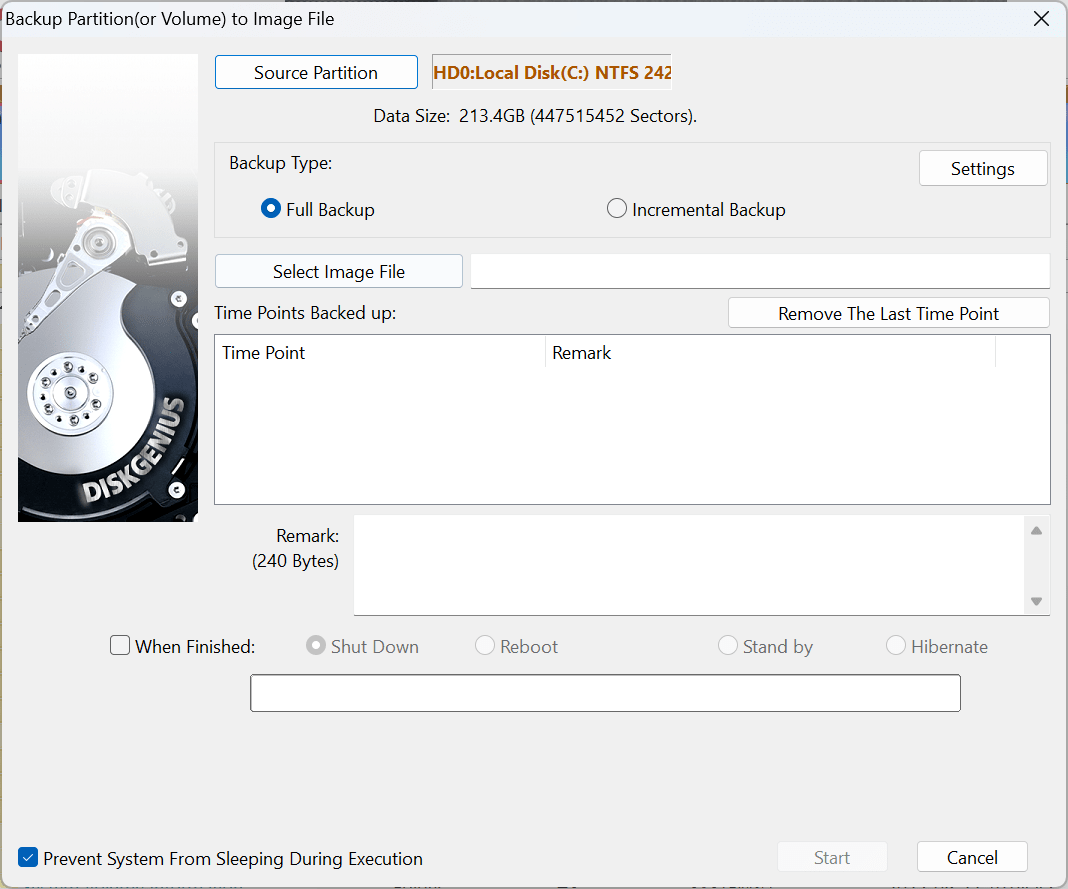1068x889 pixels.
Task: Click the Source Partition button
Action: [316, 72]
